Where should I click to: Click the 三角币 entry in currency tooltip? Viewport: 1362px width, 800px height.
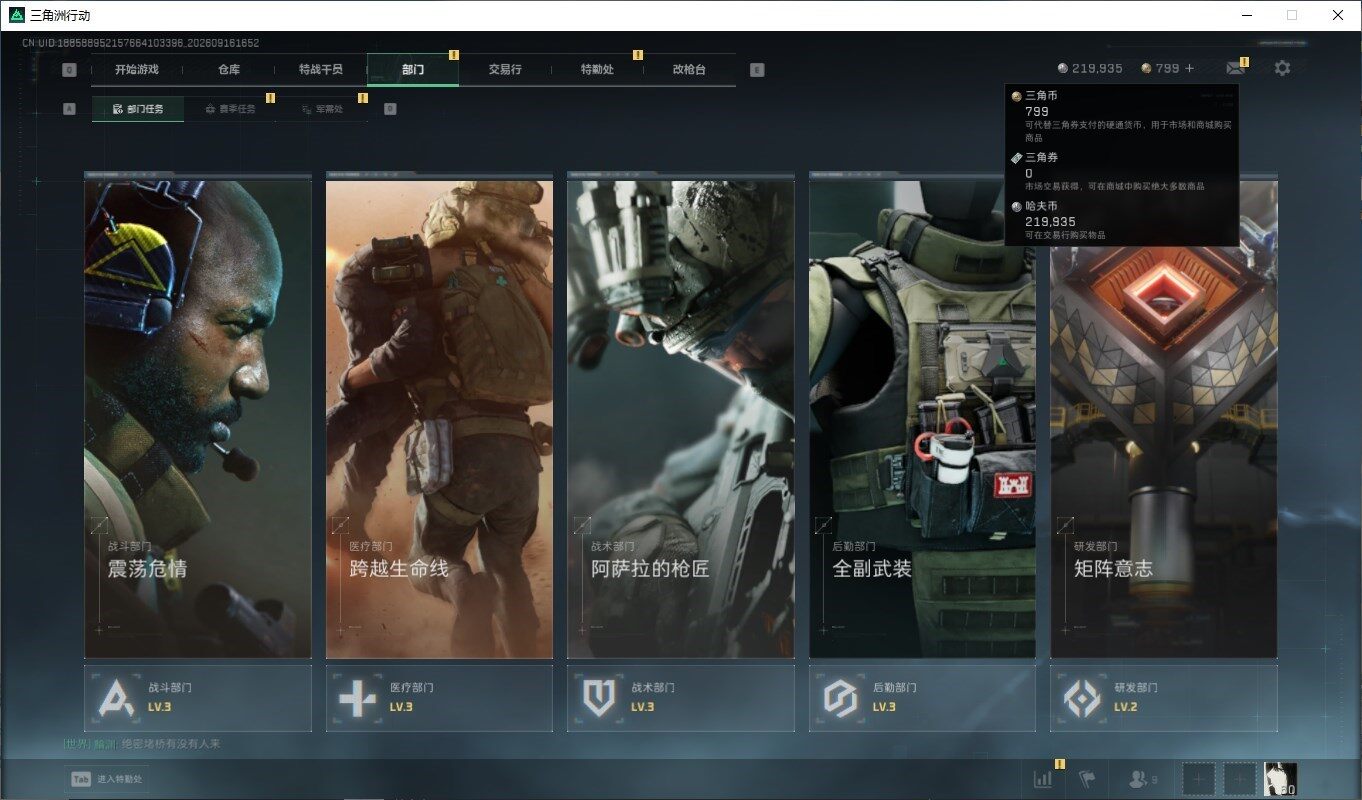[x=1122, y=117]
